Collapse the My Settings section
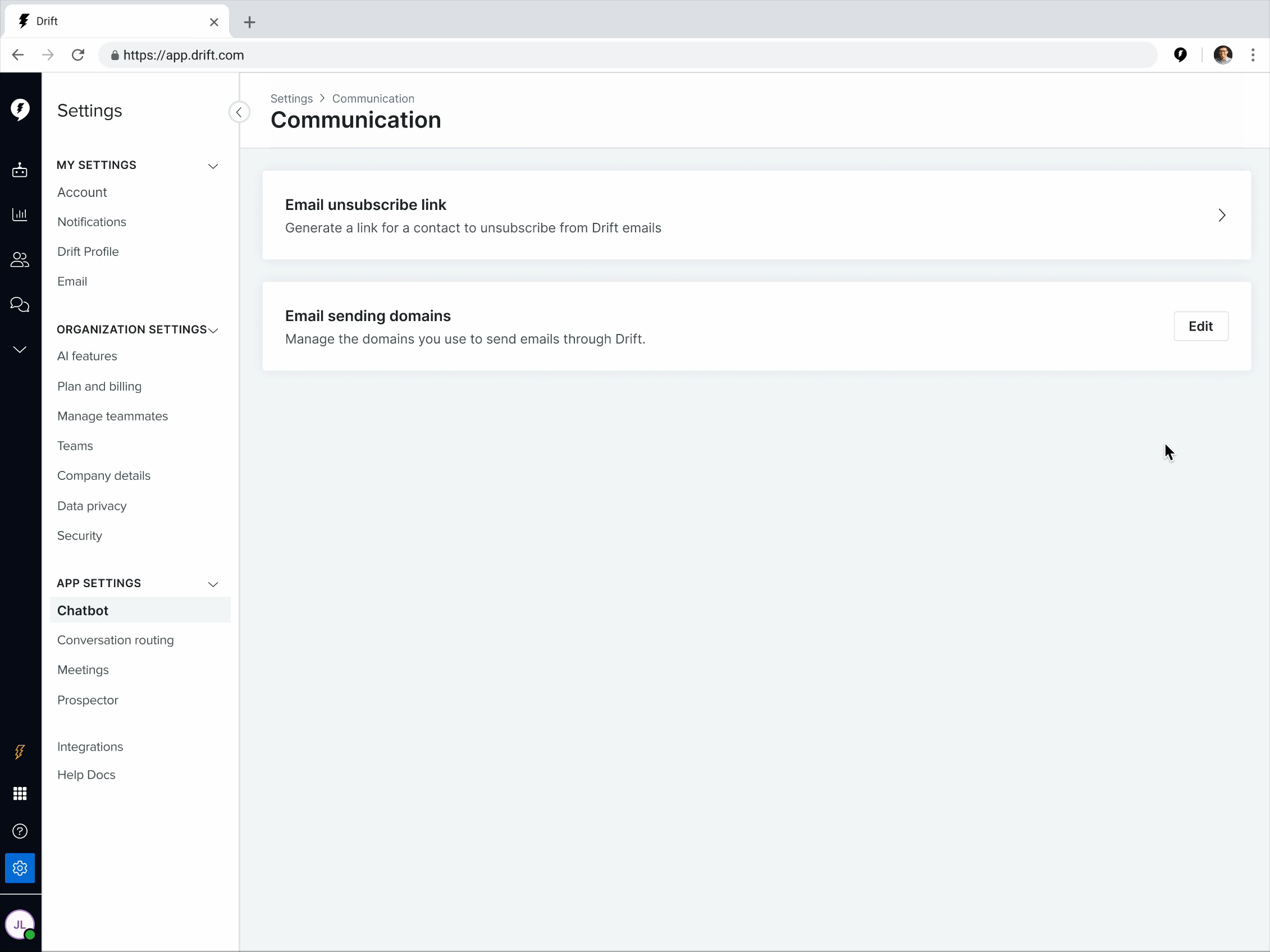 (213, 166)
